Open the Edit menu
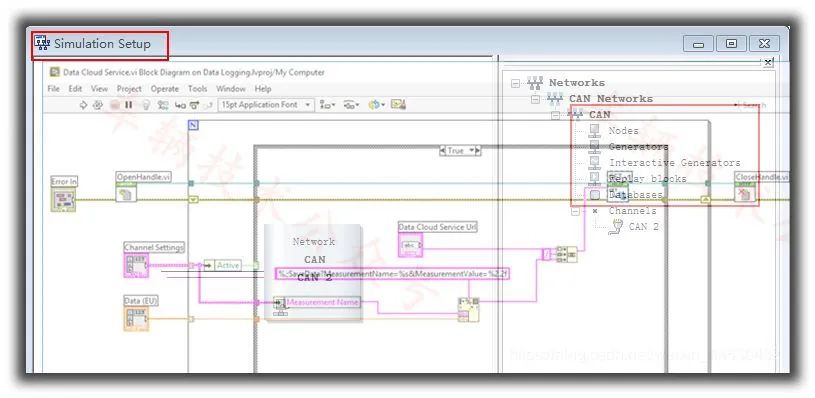This screenshot has width=815, height=398. click(75, 89)
